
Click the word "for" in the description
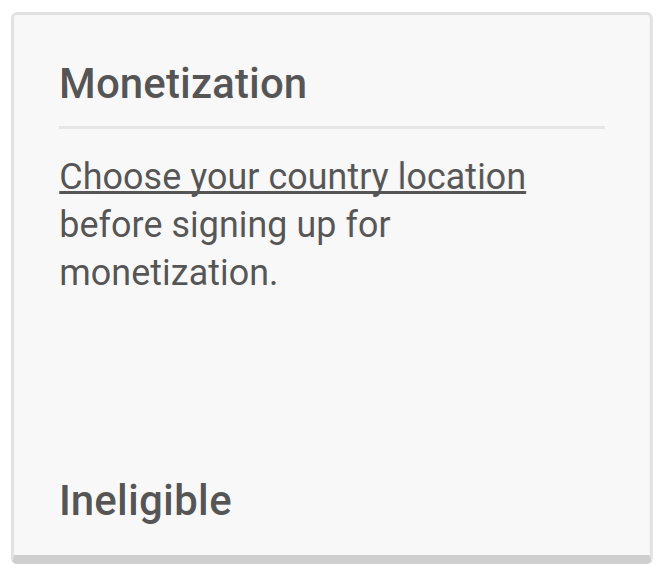(368, 225)
